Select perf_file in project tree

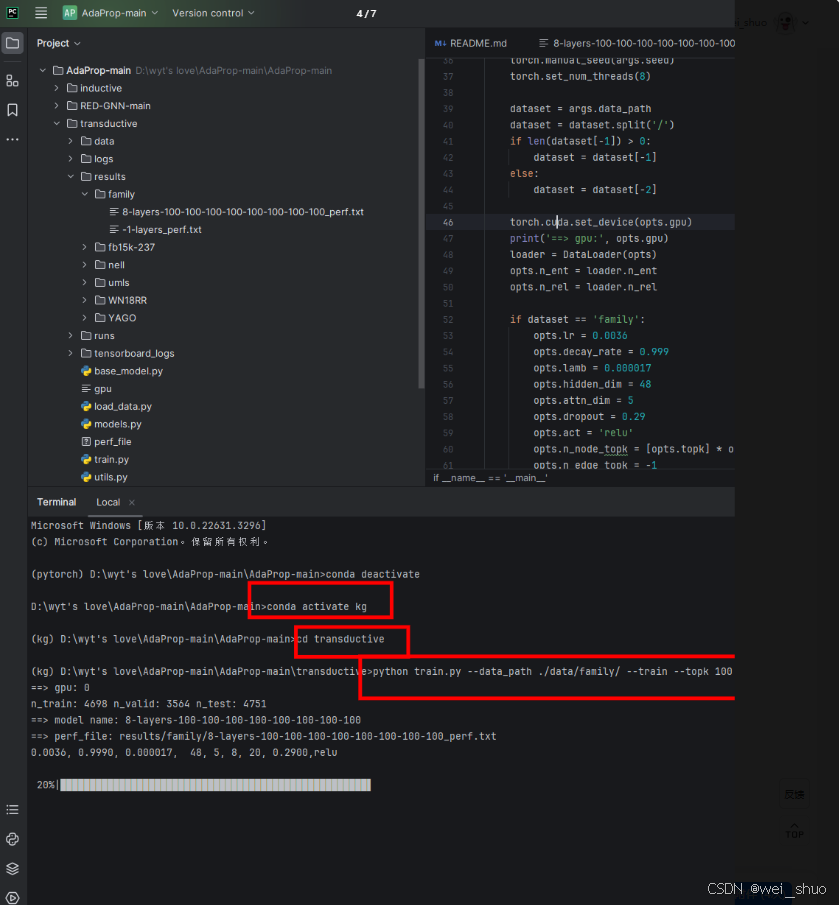tap(106, 442)
